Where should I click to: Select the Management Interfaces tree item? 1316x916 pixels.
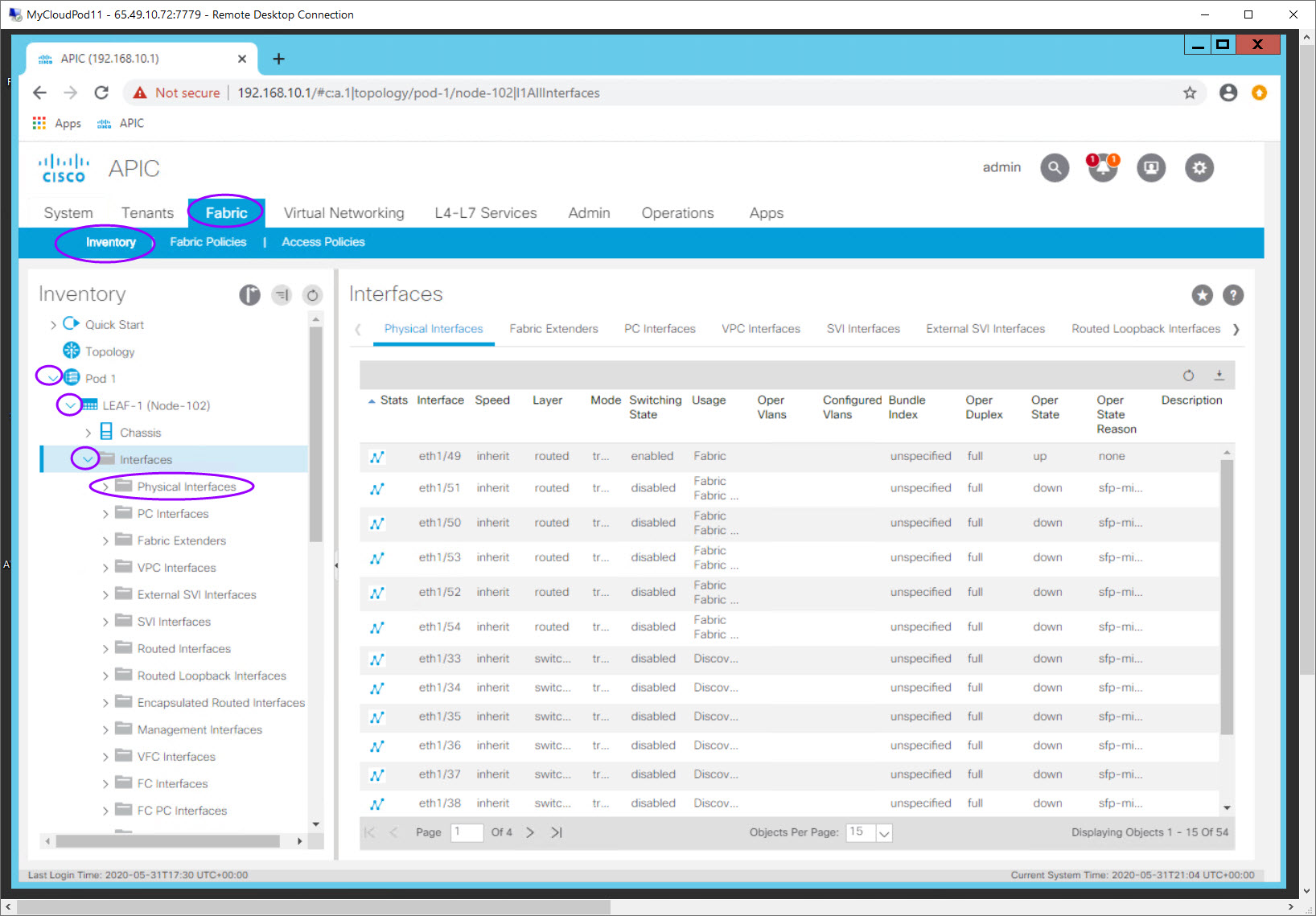click(x=199, y=729)
